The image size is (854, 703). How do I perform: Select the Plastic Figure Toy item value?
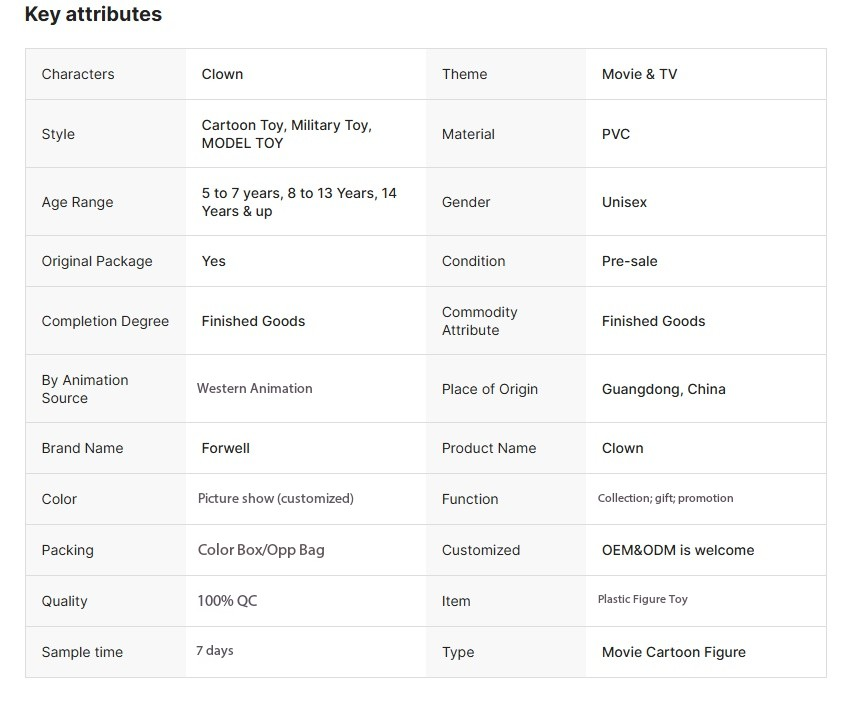pyautogui.click(x=642, y=599)
